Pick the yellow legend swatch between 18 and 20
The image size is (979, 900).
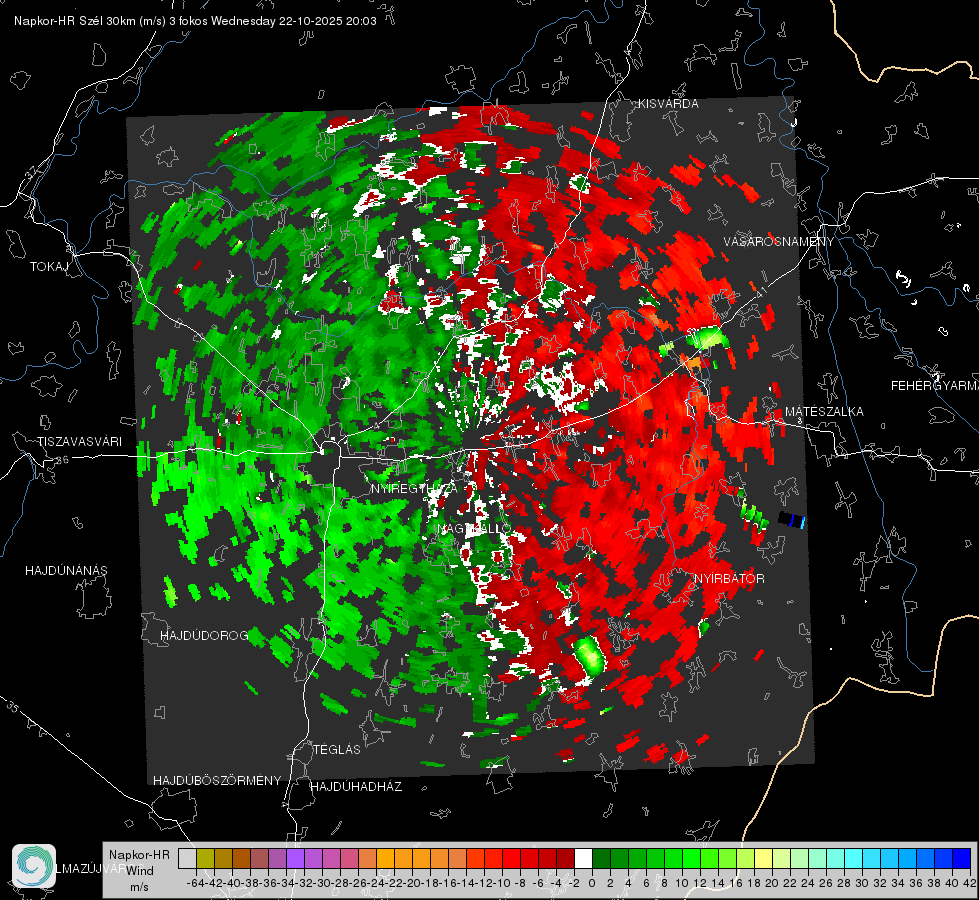click(x=763, y=859)
